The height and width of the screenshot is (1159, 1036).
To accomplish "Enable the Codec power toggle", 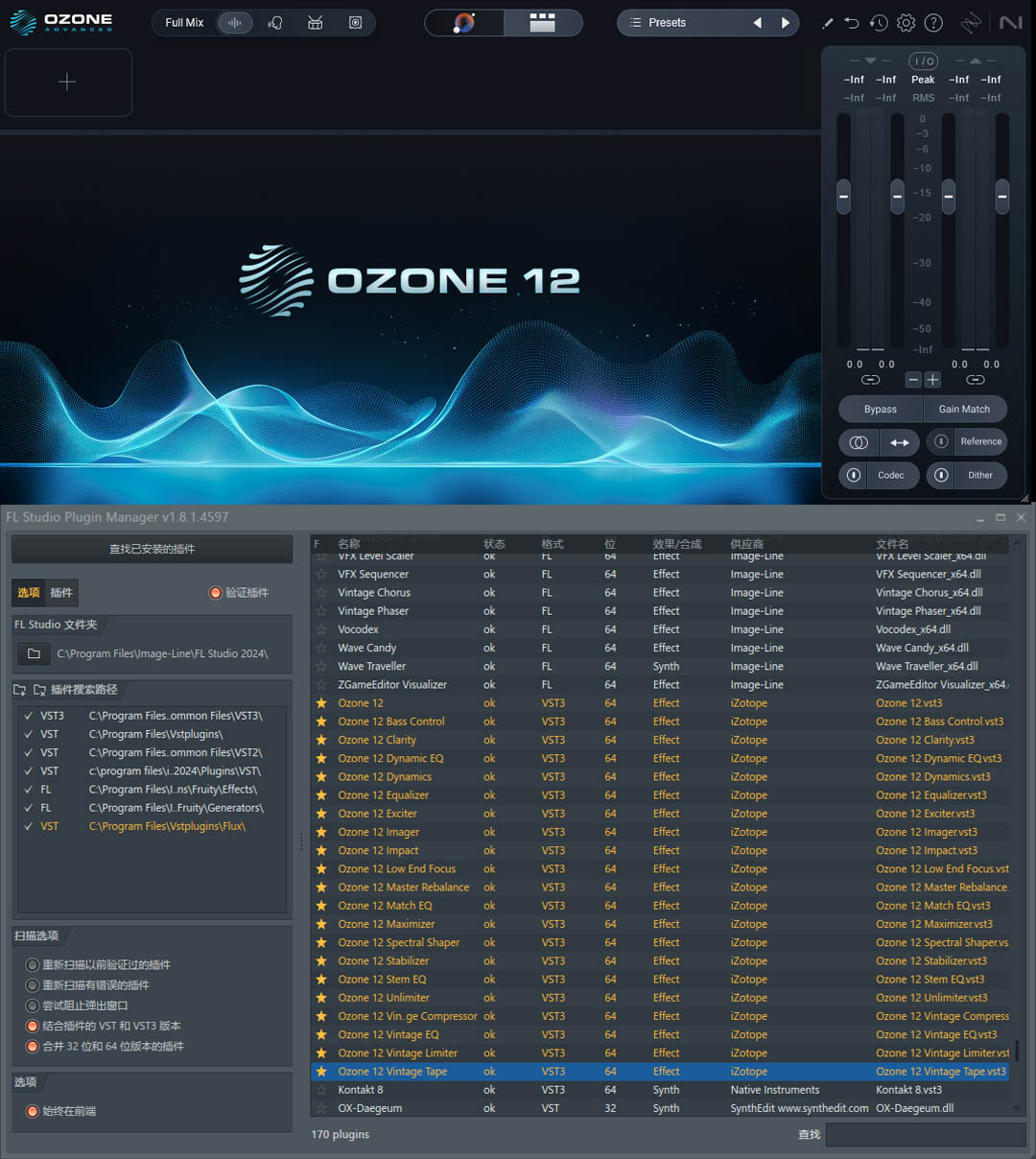I will click(854, 475).
